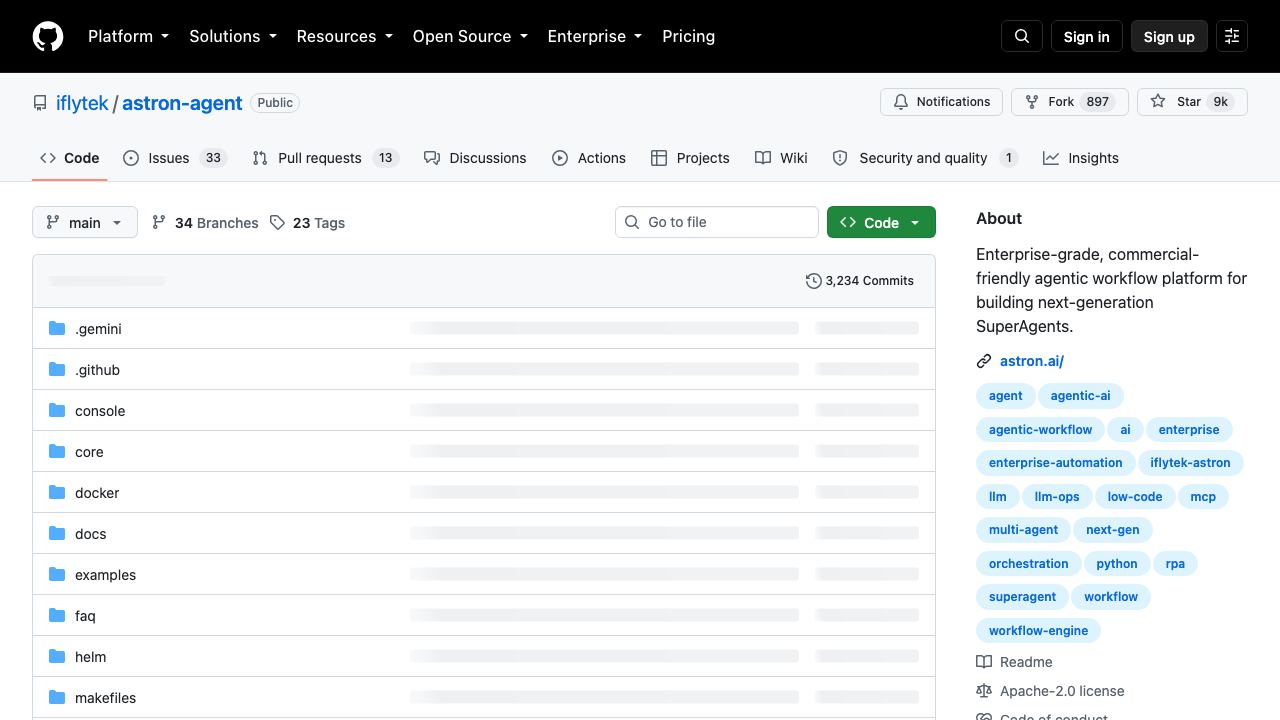This screenshot has width=1280, height=720.
Task: Click the Sign up button
Action: (x=1169, y=36)
